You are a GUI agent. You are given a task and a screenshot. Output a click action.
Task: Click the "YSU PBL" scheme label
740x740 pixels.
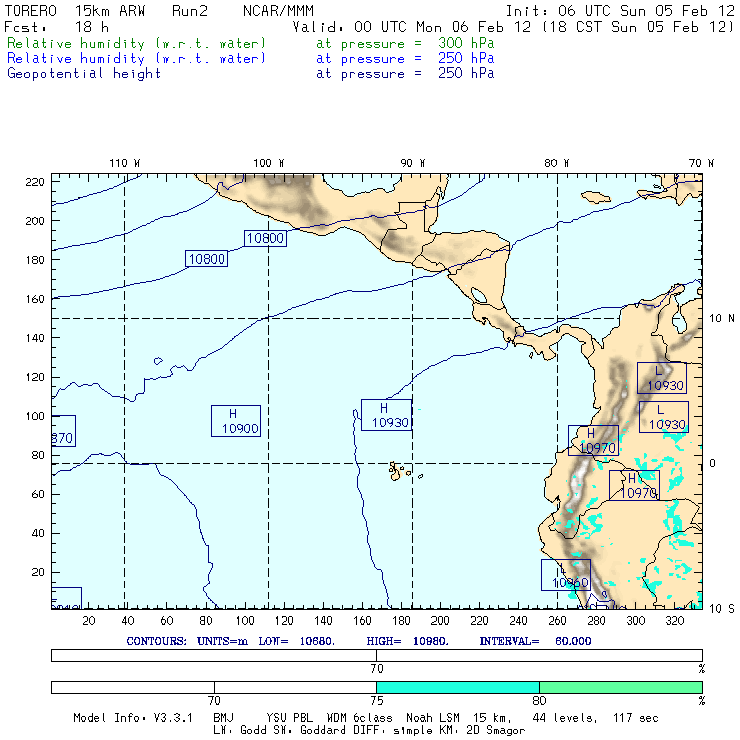pyautogui.click(x=289, y=718)
